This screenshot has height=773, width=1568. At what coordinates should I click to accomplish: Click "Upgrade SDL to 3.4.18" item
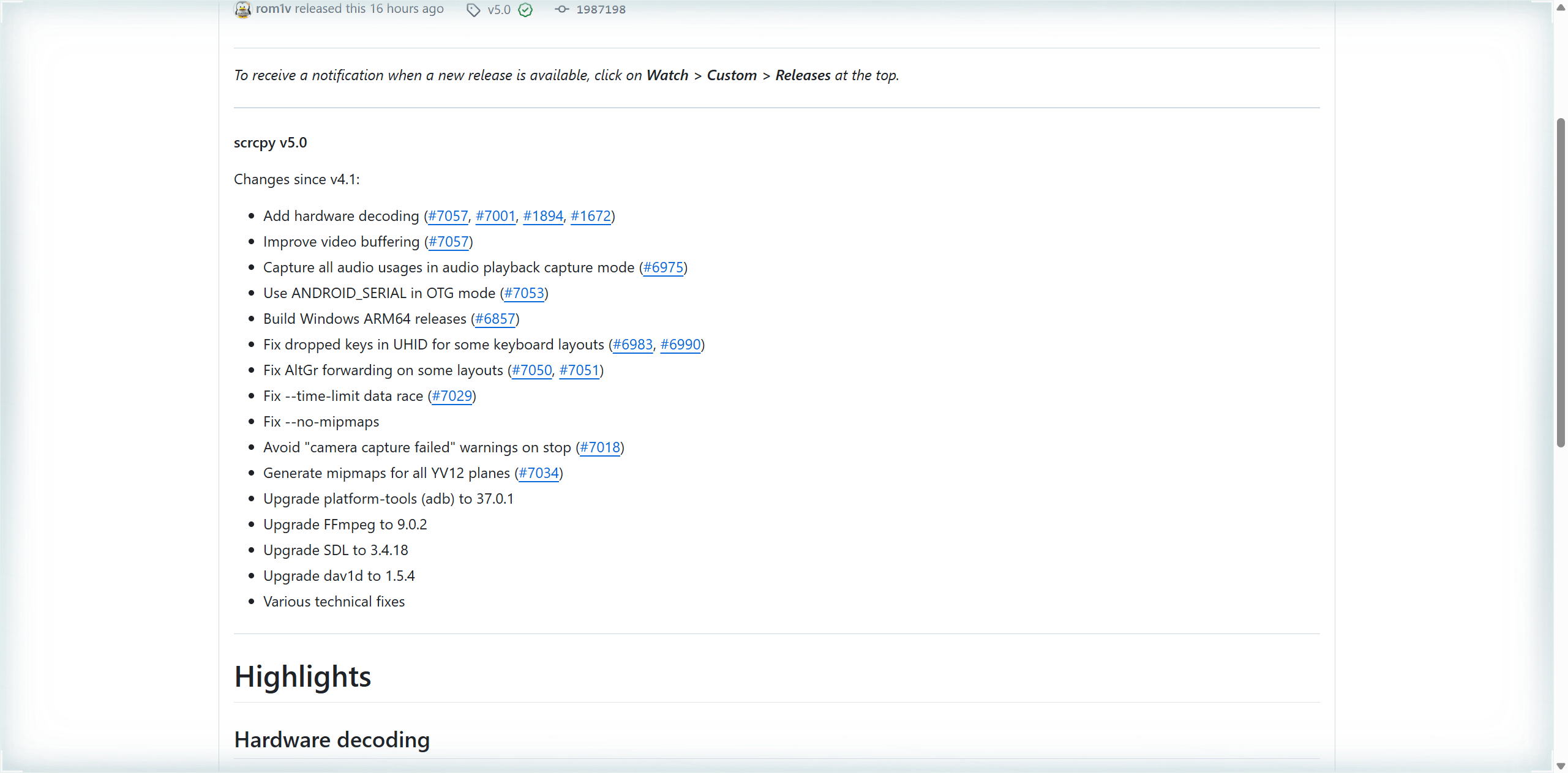(x=336, y=550)
